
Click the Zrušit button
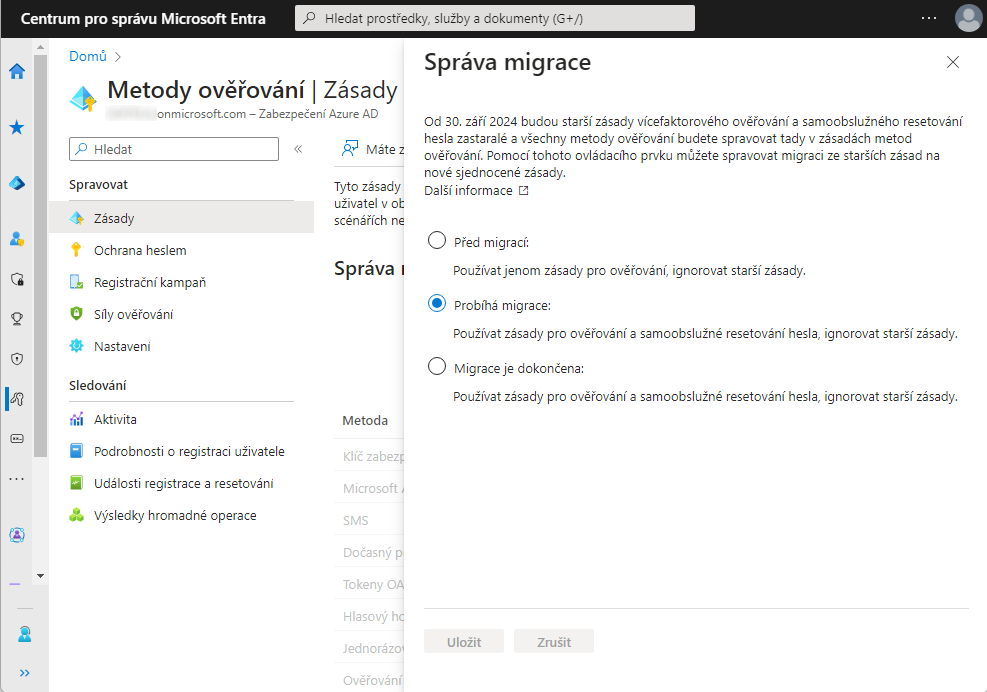click(x=554, y=642)
